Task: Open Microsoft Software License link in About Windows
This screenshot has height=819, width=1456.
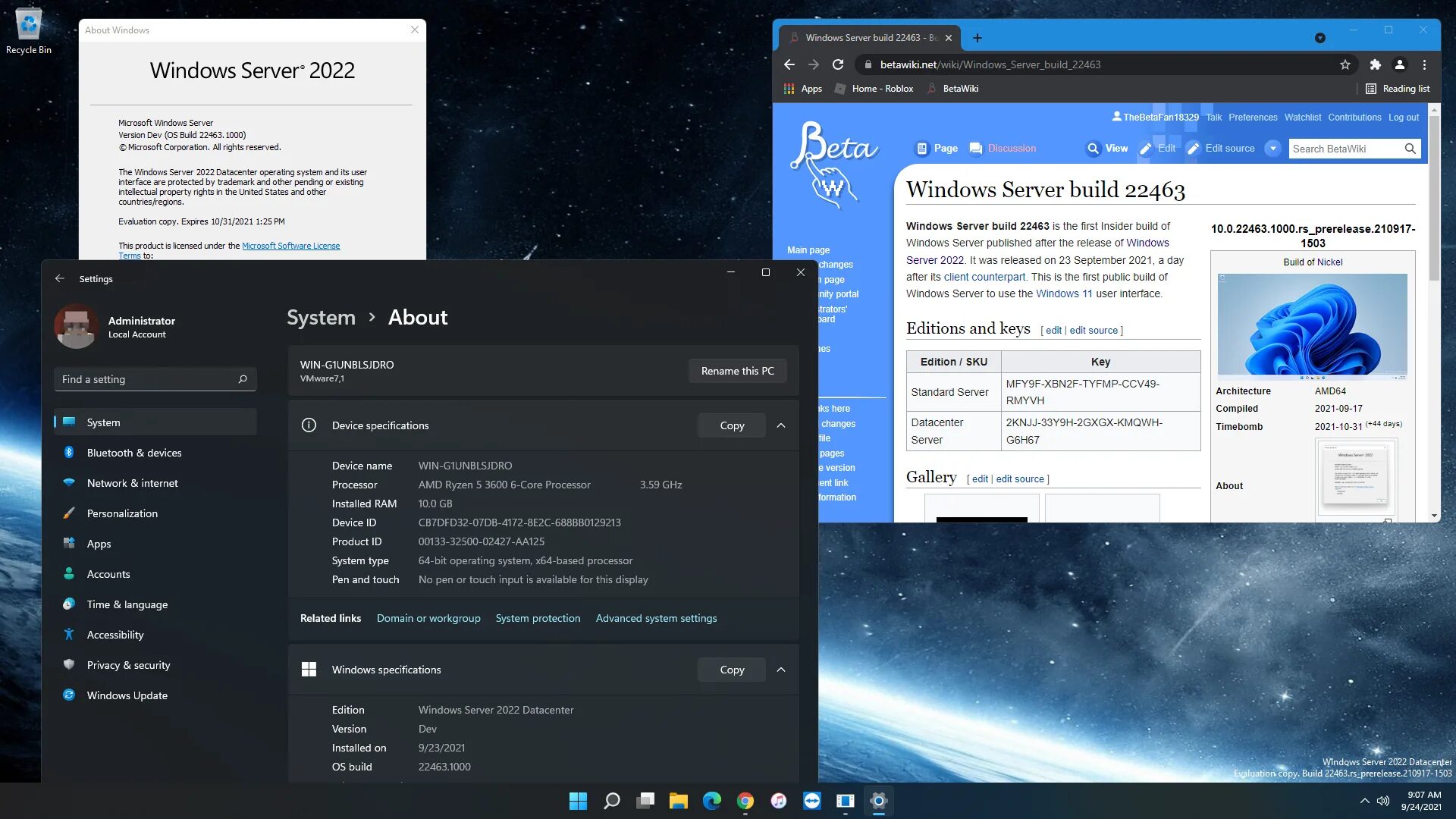Action: click(x=290, y=246)
